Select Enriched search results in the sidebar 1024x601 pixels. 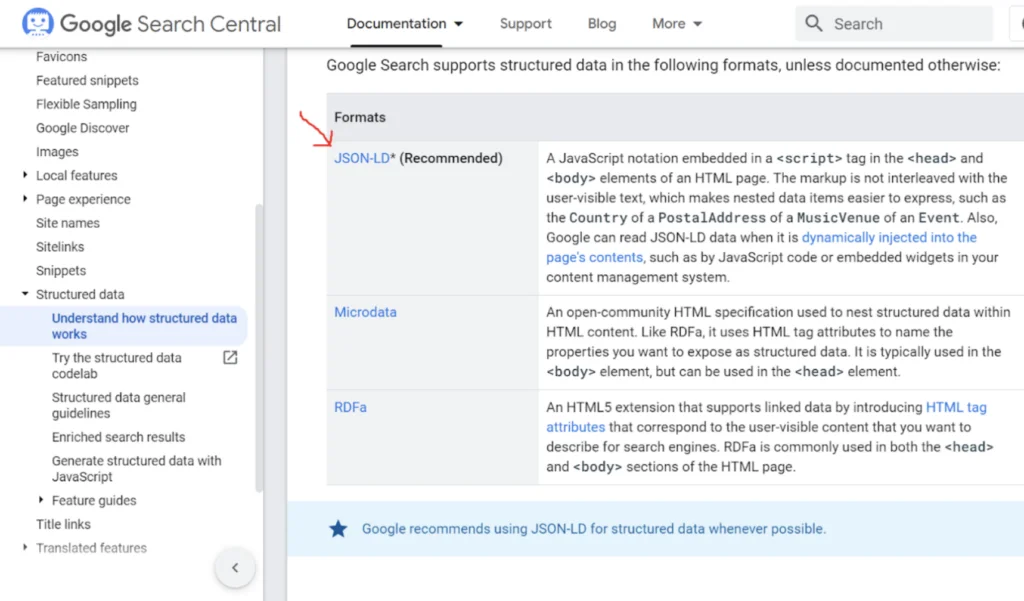118,436
